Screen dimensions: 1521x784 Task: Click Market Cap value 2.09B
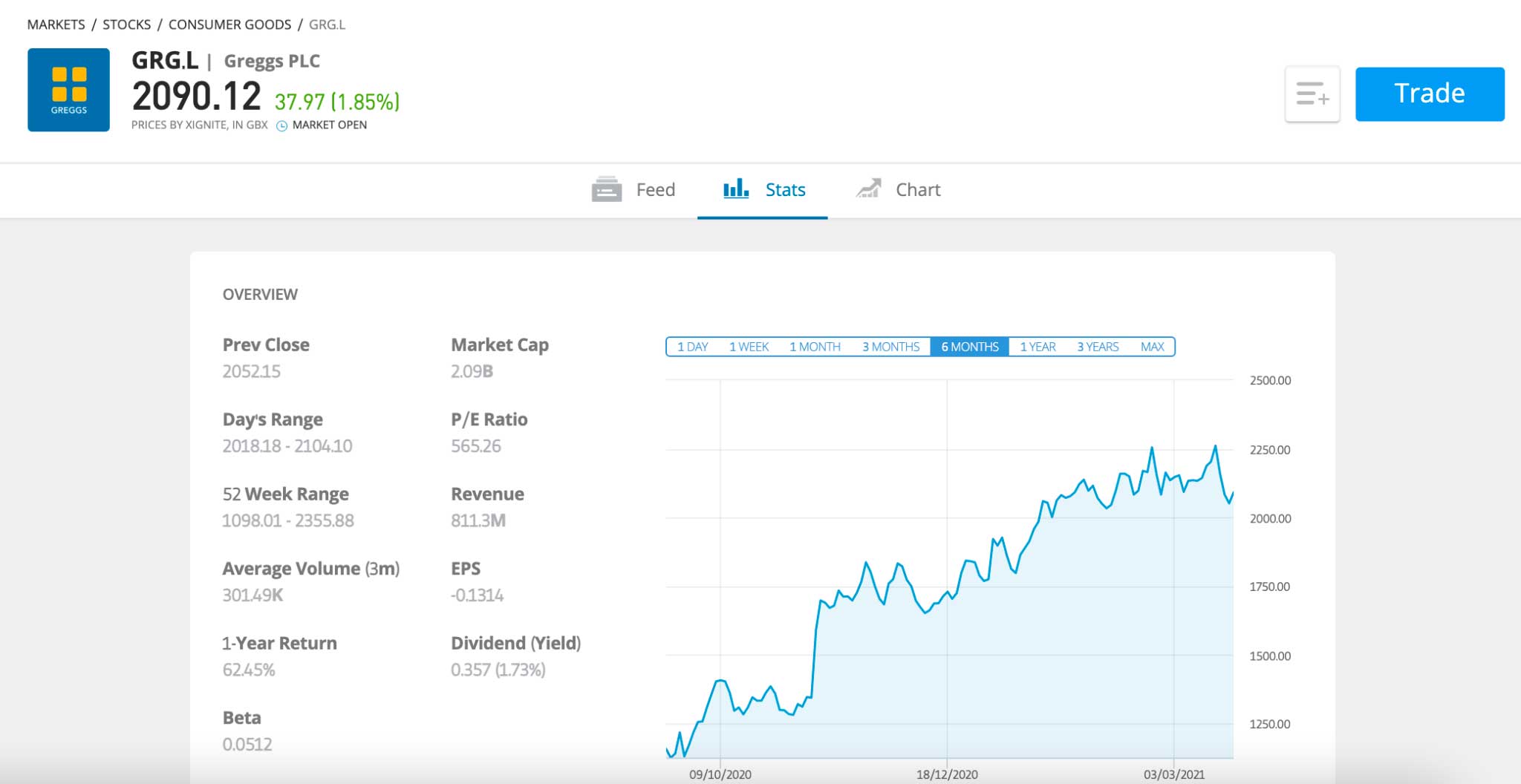coord(472,371)
